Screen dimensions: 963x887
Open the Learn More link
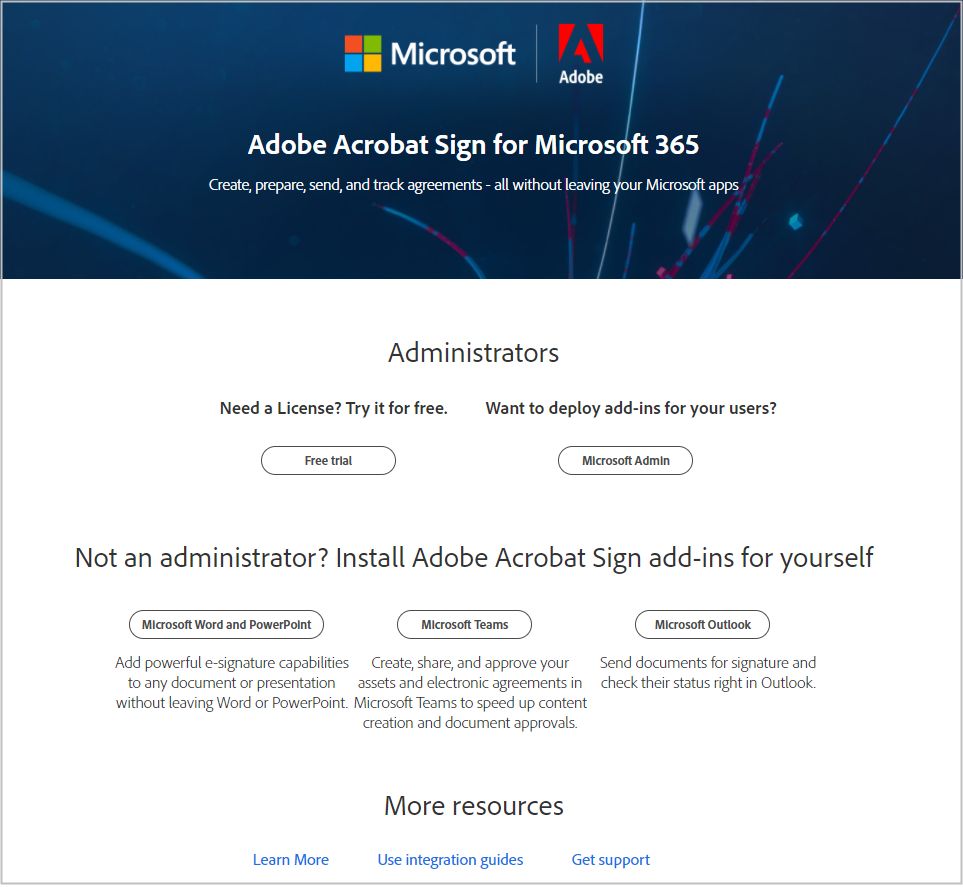click(290, 860)
